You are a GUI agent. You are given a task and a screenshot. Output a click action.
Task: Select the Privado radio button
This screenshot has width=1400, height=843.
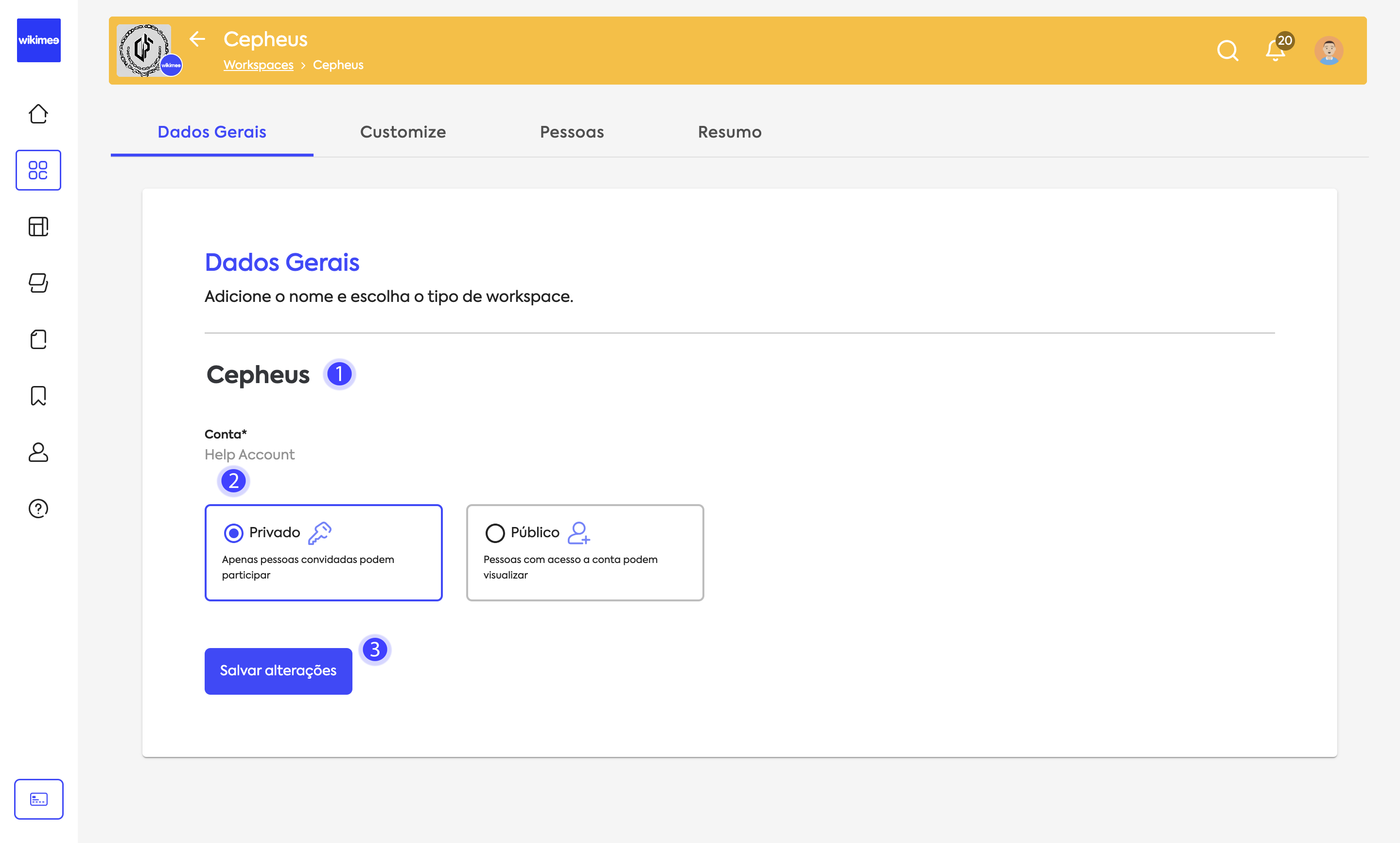tap(233, 533)
